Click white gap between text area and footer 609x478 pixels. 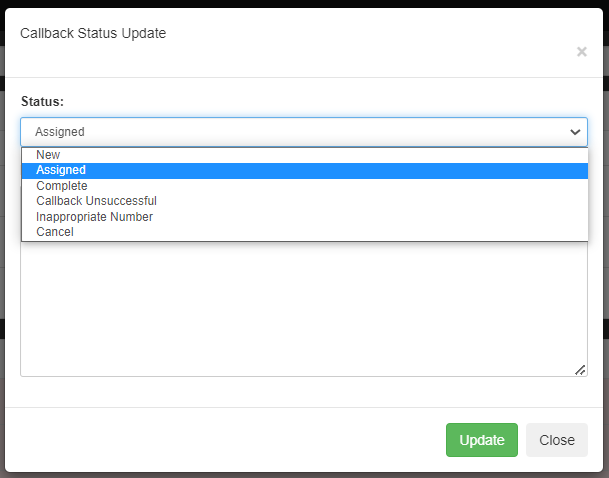point(304,392)
